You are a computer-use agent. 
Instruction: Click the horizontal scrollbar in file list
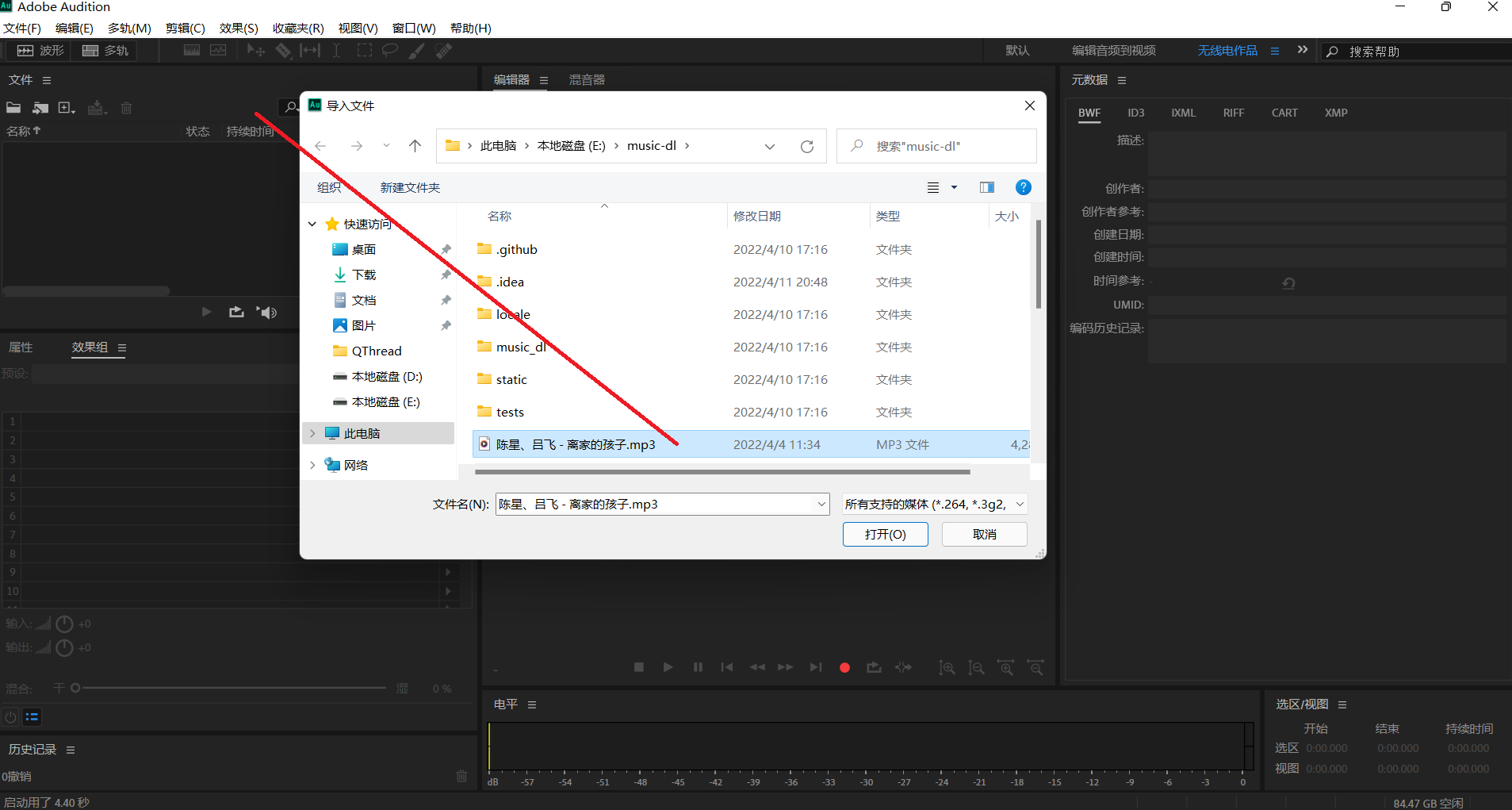click(722, 472)
